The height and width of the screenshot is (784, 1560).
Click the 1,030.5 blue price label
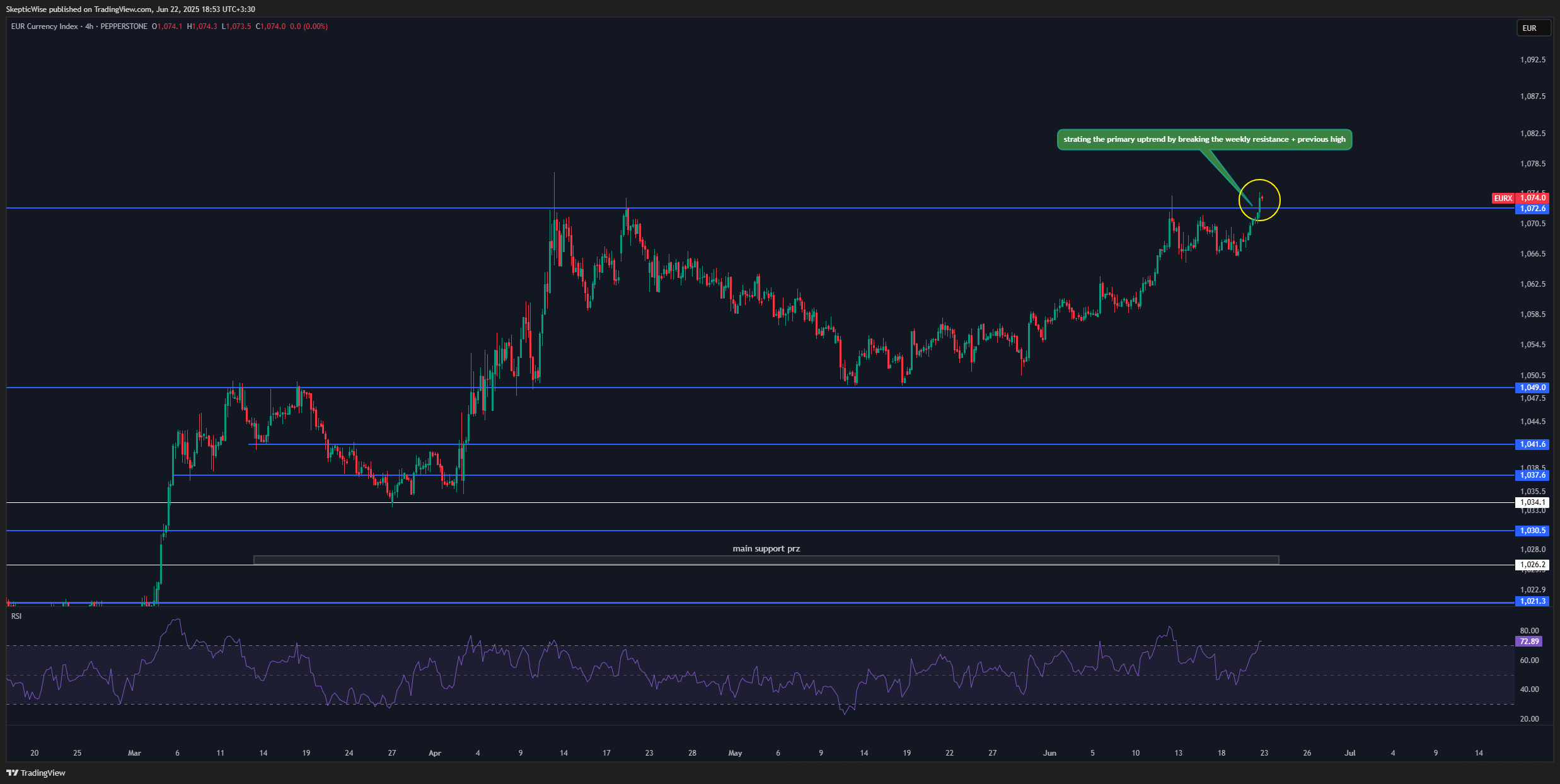(x=1532, y=531)
